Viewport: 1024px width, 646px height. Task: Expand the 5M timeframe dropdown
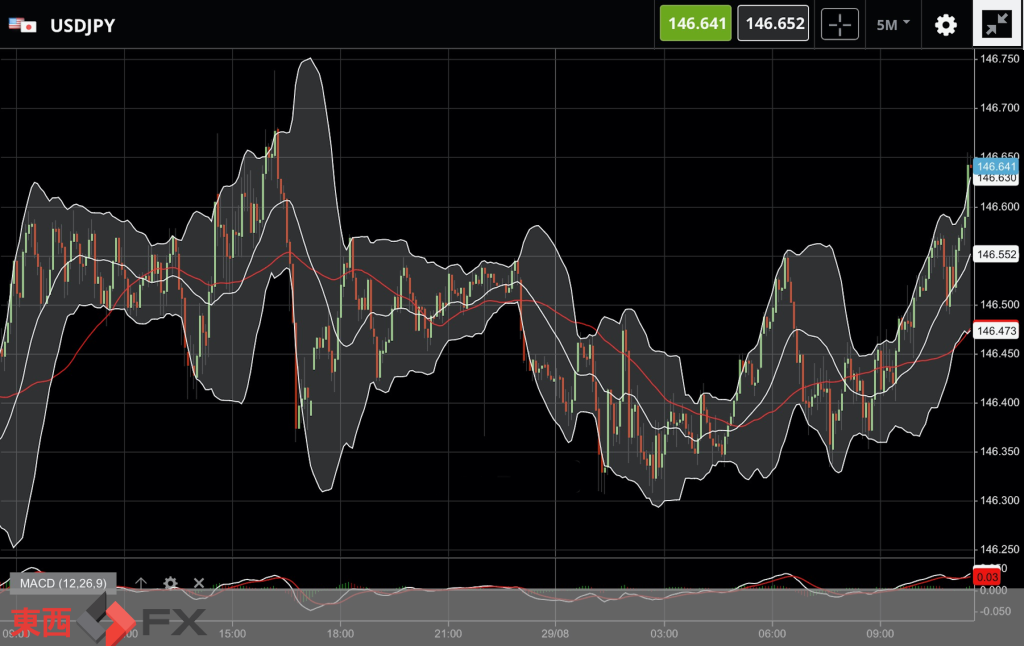[x=893, y=24]
